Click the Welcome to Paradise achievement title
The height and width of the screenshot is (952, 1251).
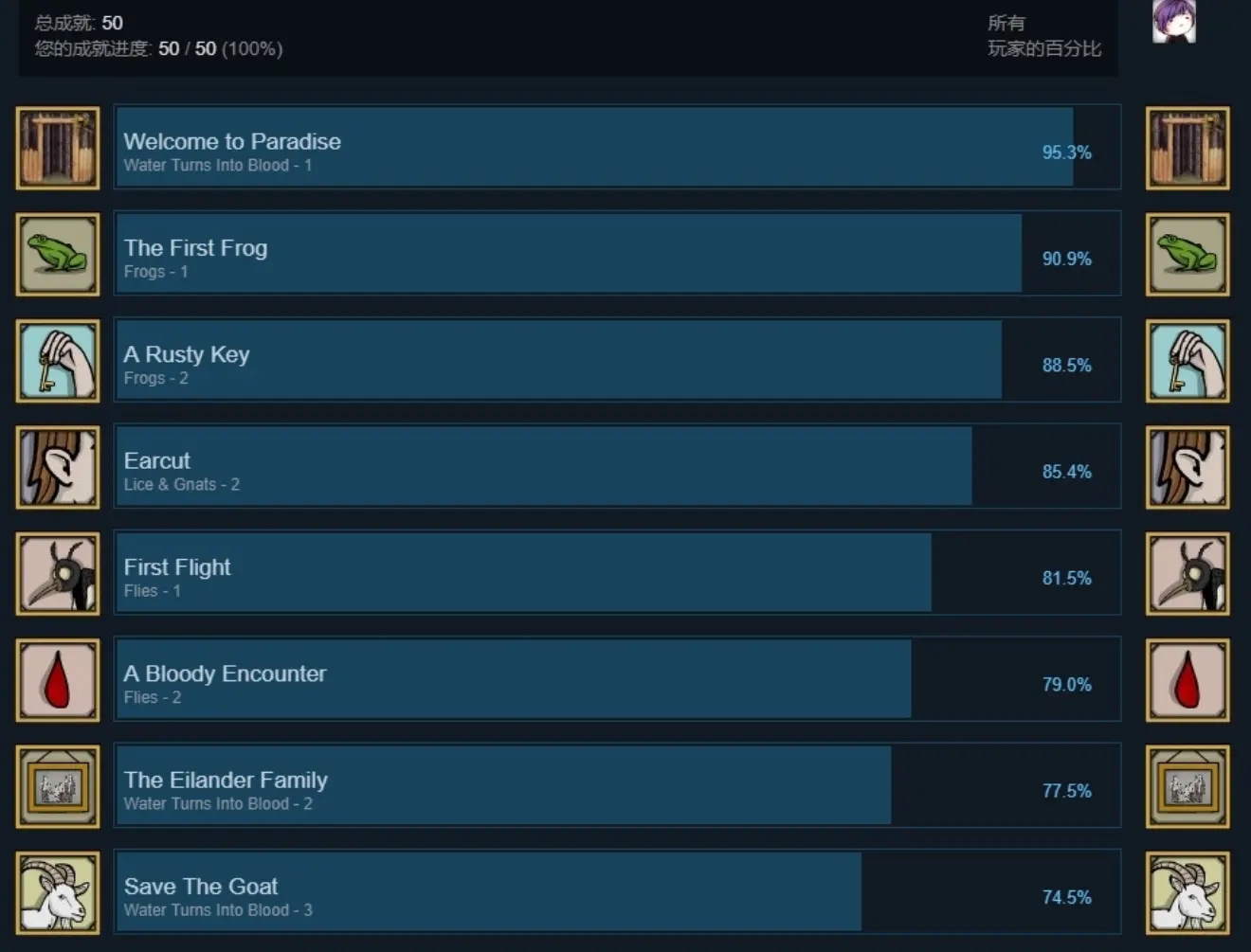click(x=232, y=141)
